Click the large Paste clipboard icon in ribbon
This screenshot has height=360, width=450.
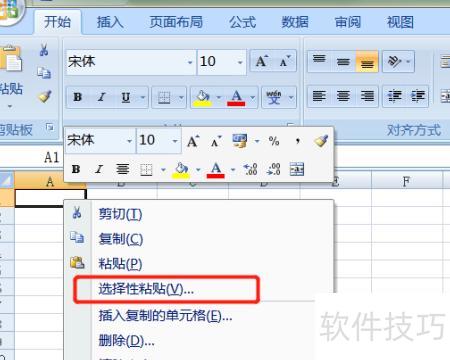click(11, 59)
